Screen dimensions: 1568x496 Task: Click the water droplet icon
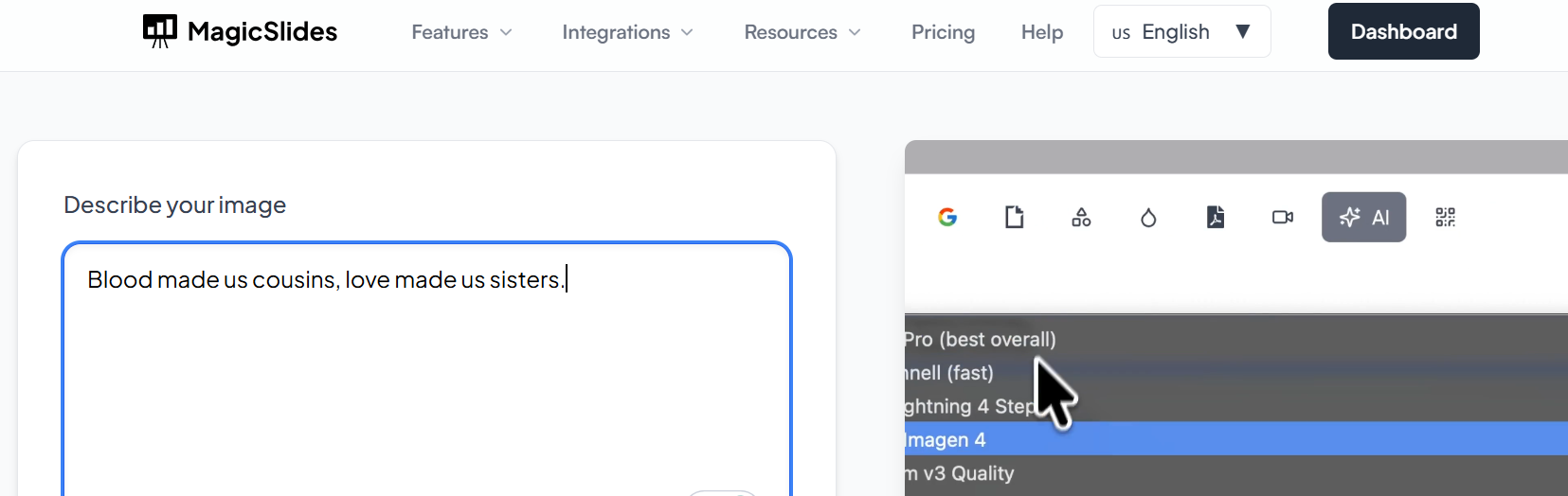1148,219
